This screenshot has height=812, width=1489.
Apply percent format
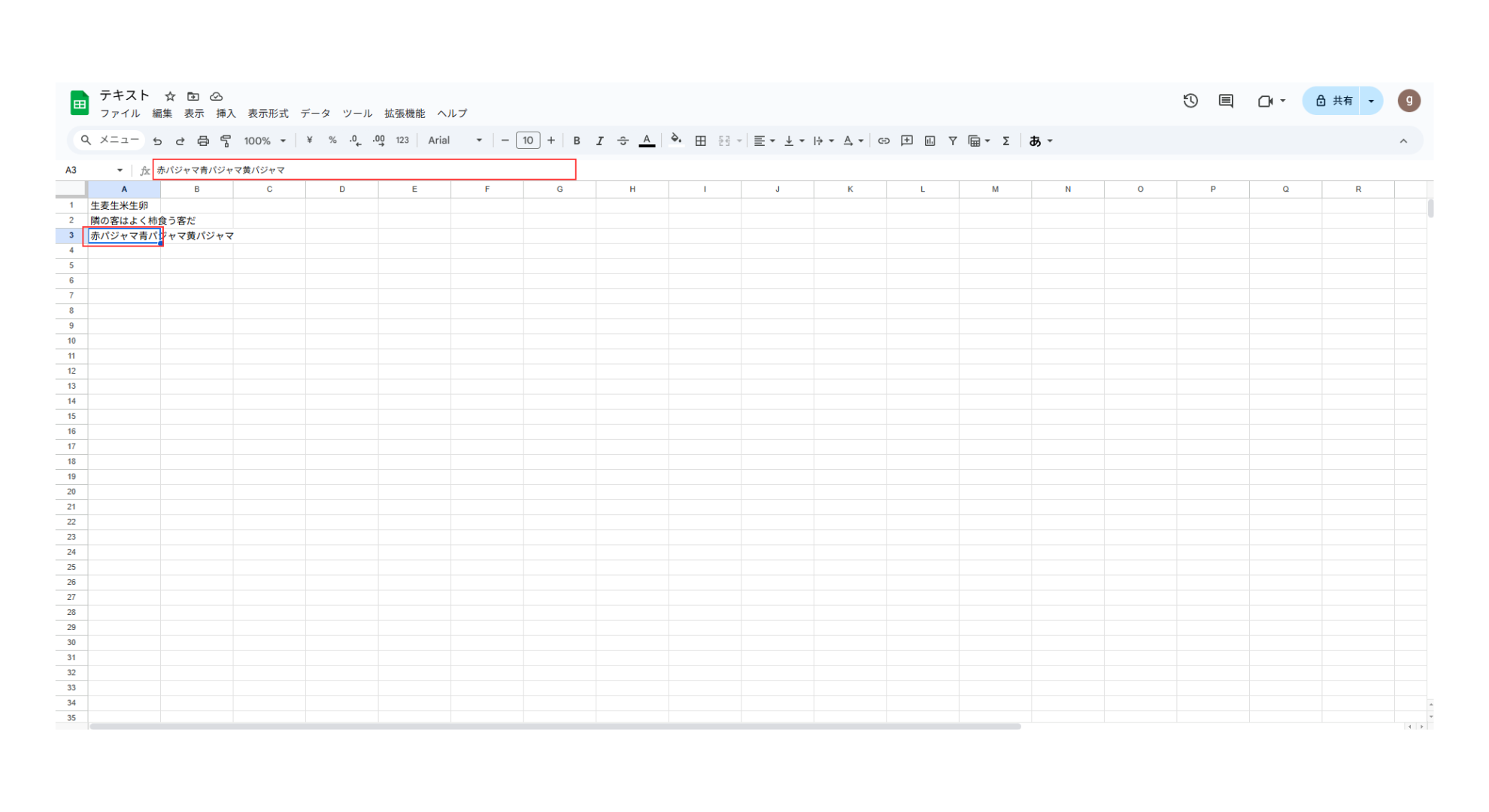[332, 141]
